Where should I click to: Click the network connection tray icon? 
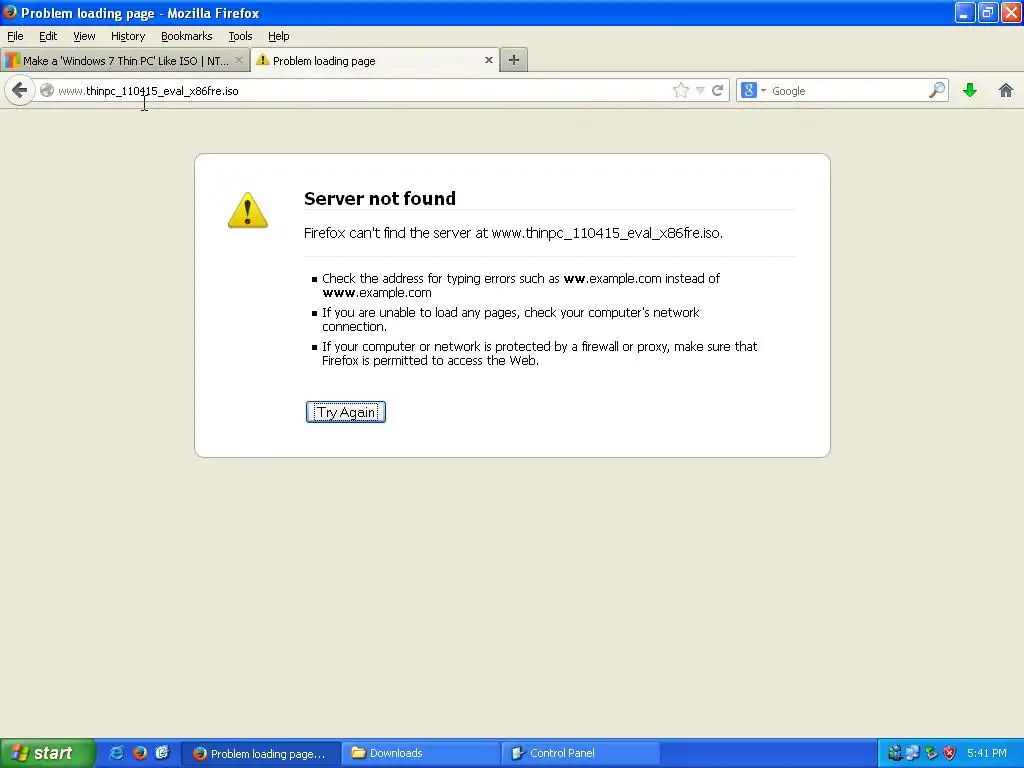click(x=913, y=753)
